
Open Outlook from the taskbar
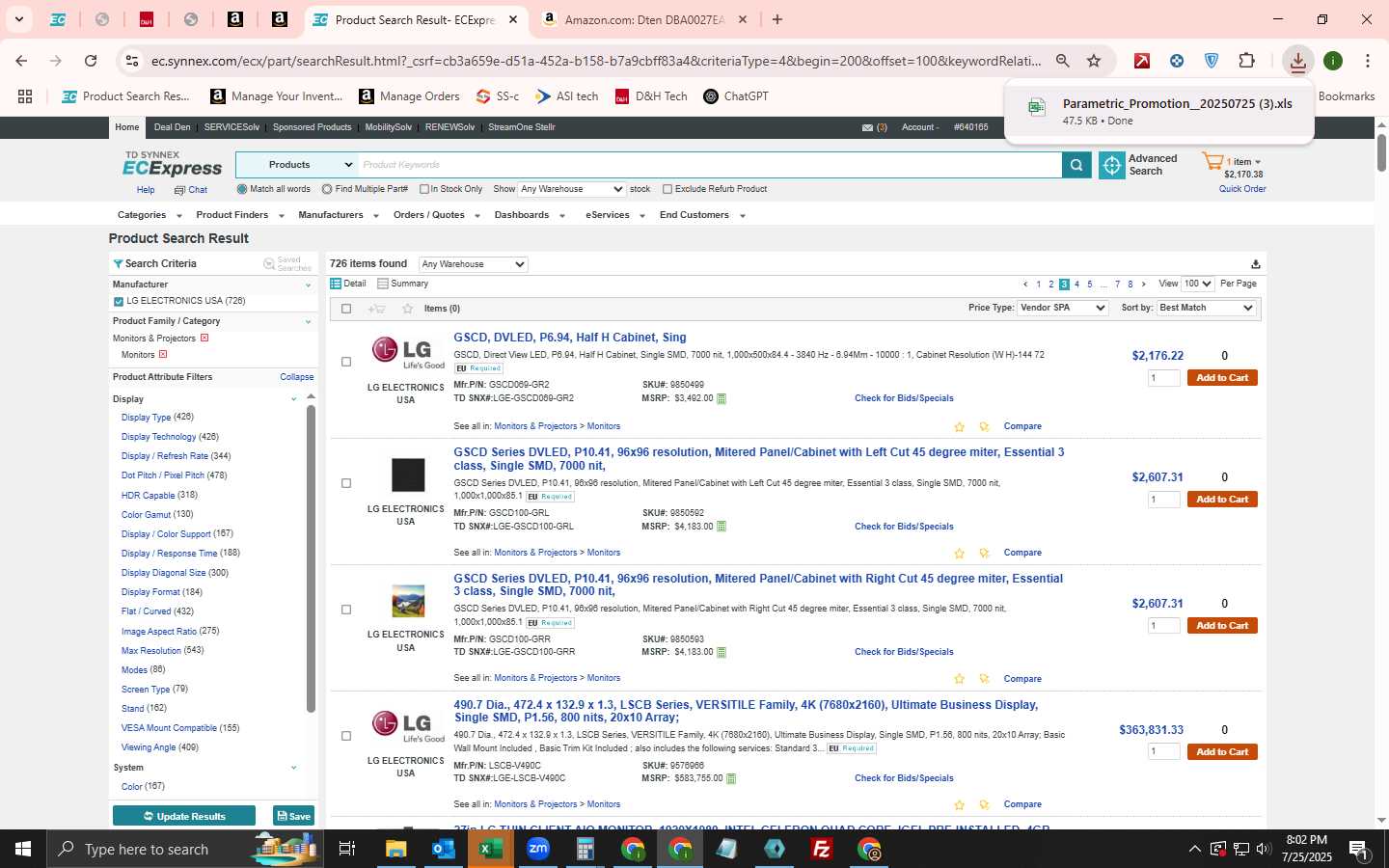tap(443, 849)
